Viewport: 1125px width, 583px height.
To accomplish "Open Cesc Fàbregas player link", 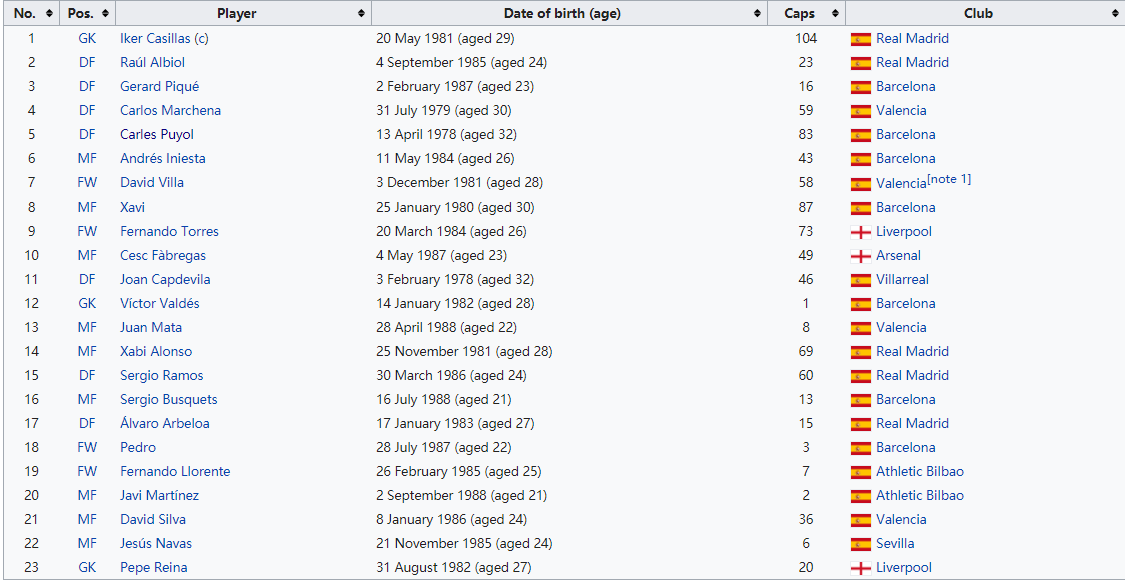I will (x=163, y=255).
